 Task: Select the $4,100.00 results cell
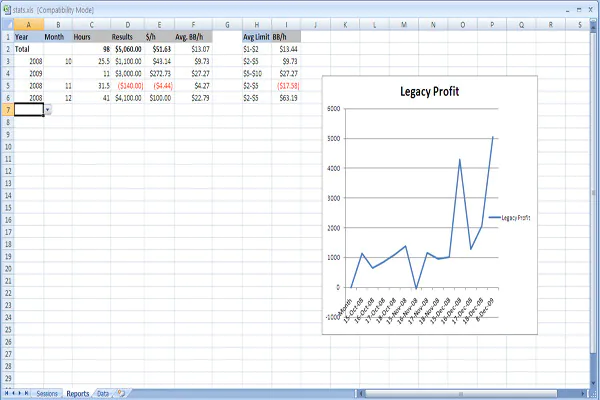(127, 98)
